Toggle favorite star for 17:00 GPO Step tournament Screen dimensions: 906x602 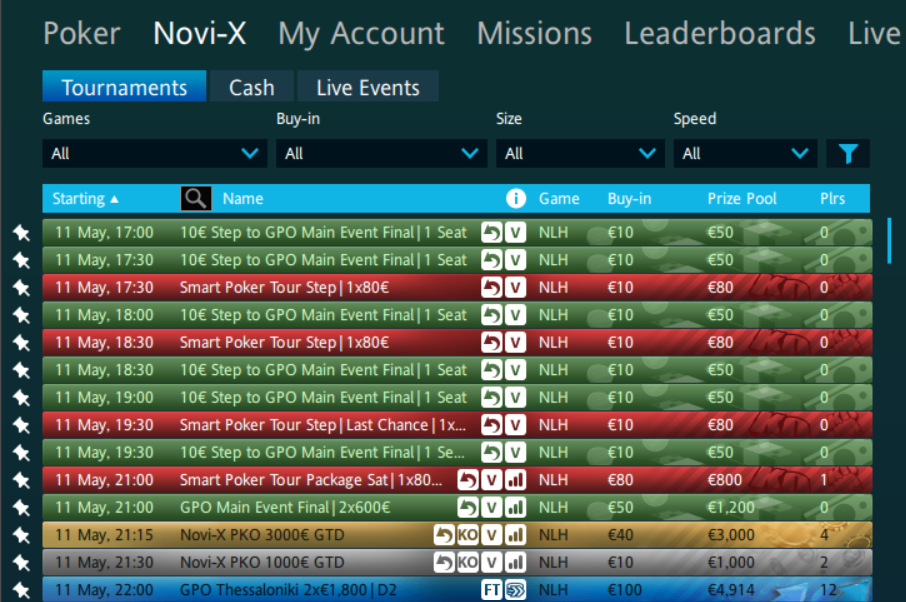click(21, 233)
